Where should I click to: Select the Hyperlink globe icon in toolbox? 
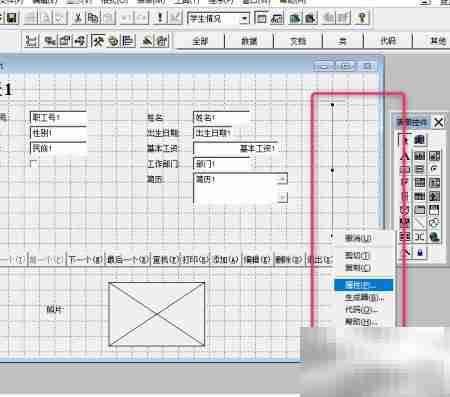pos(434,237)
